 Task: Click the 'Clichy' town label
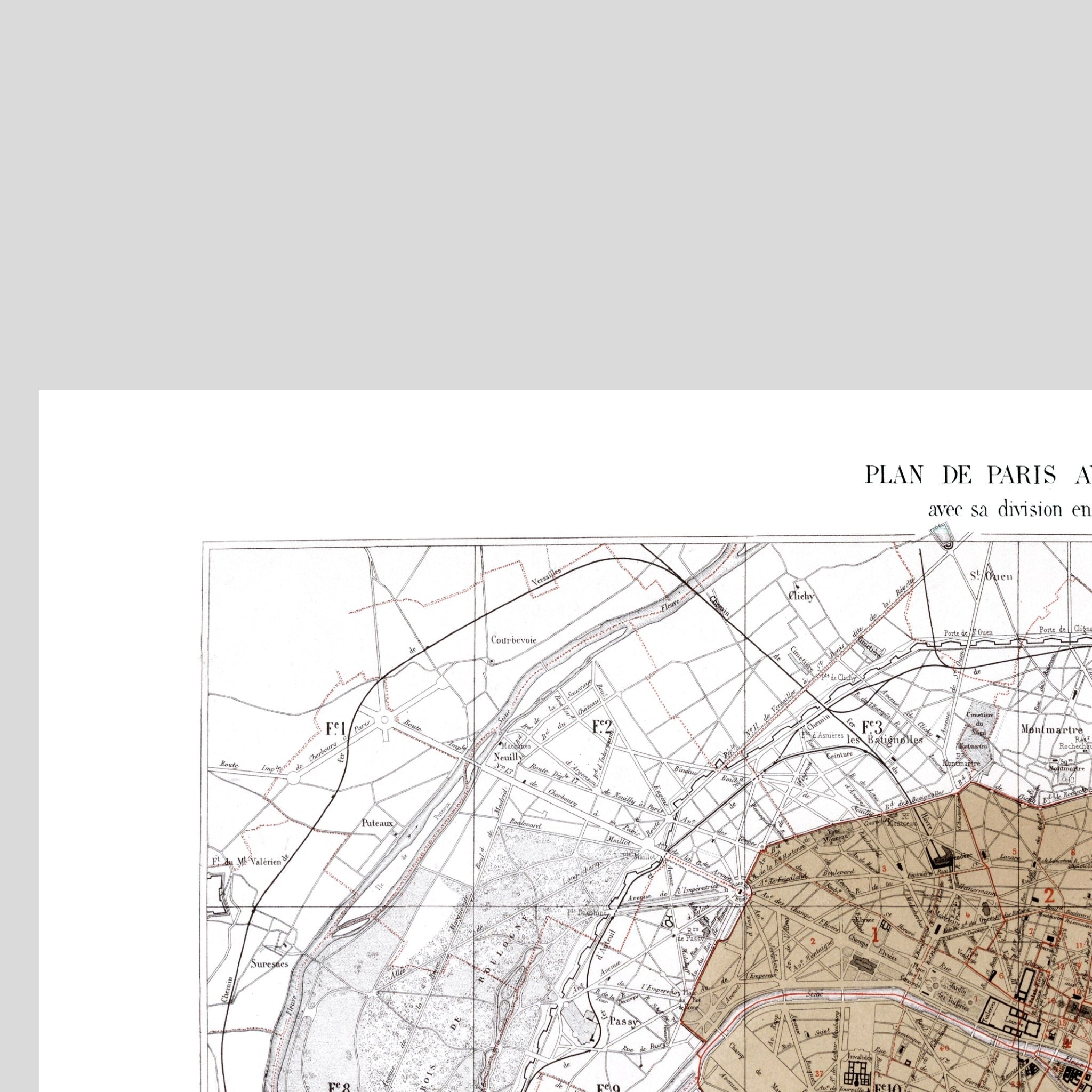click(x=801, y=596)
